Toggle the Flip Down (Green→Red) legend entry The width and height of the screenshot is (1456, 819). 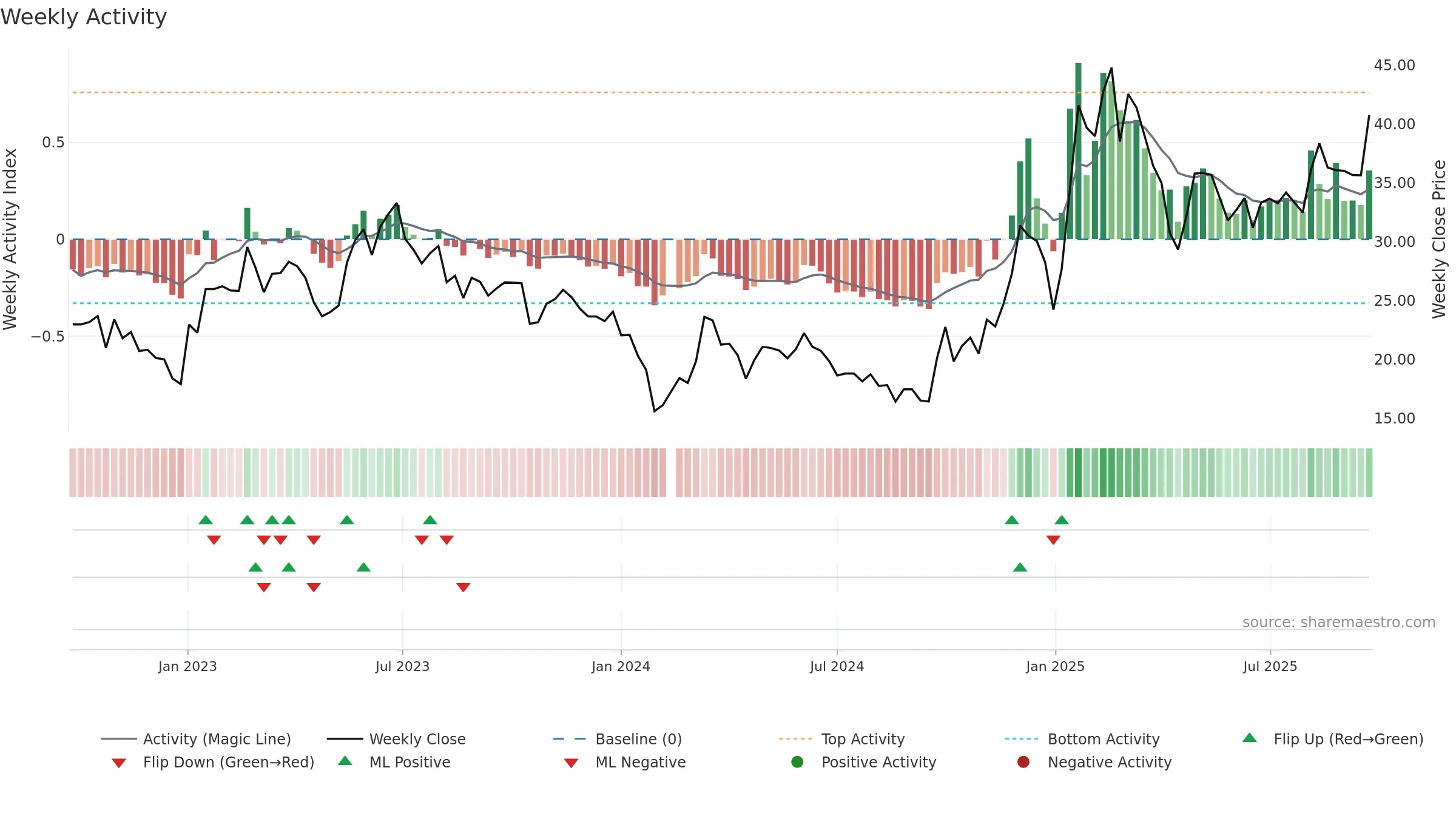point(213,762)
